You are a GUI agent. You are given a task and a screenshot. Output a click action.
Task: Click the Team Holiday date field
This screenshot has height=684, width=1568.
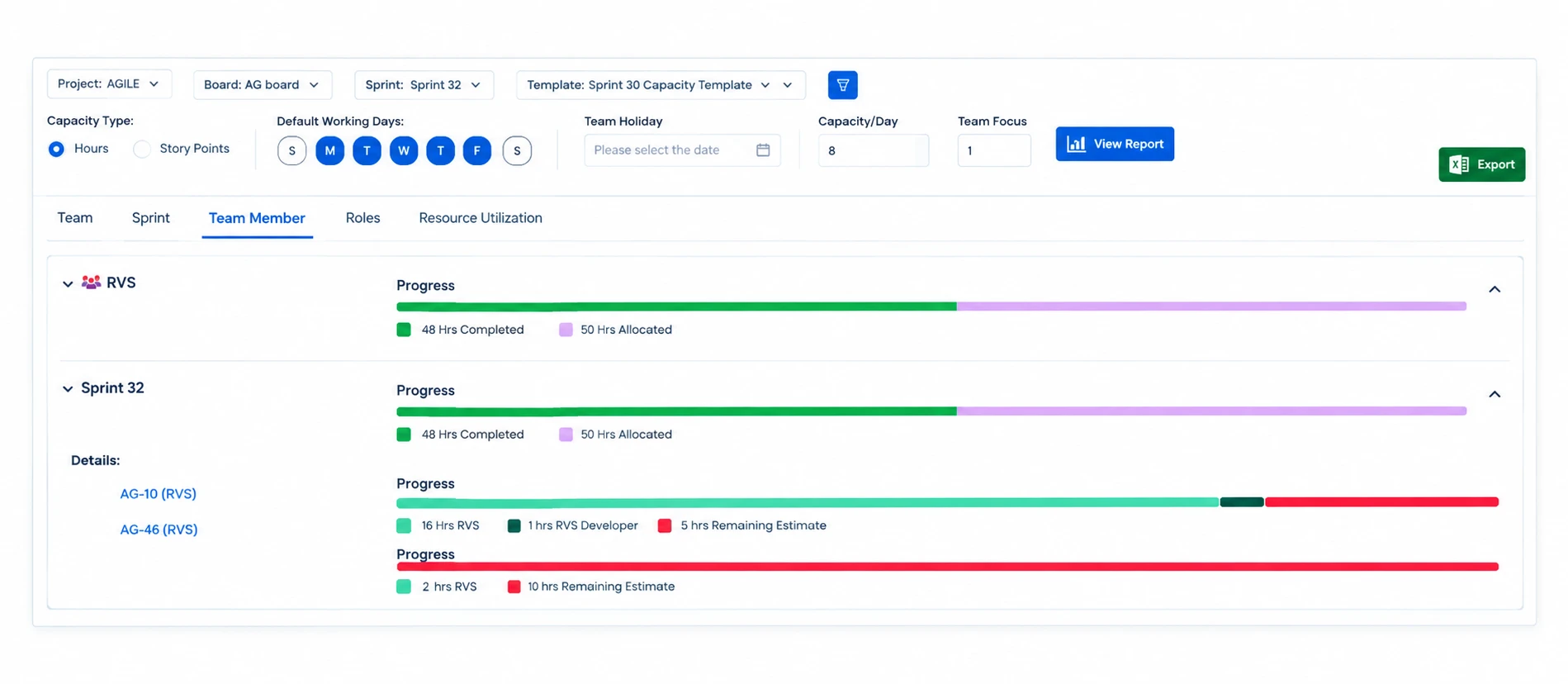tap(682, 150)
